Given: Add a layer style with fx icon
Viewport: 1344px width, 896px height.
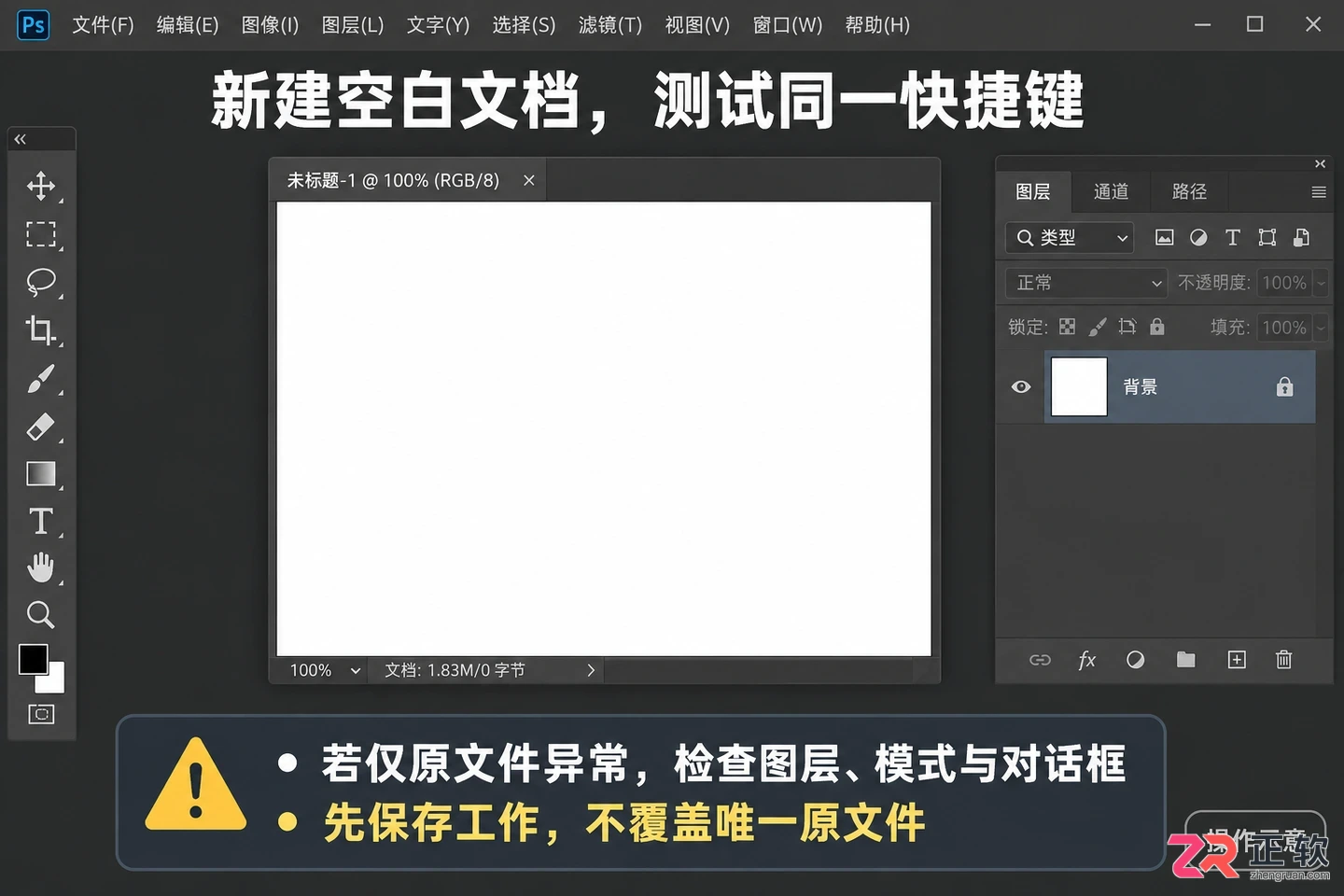Looking at the screenshot, I should tap(1086, 660).
